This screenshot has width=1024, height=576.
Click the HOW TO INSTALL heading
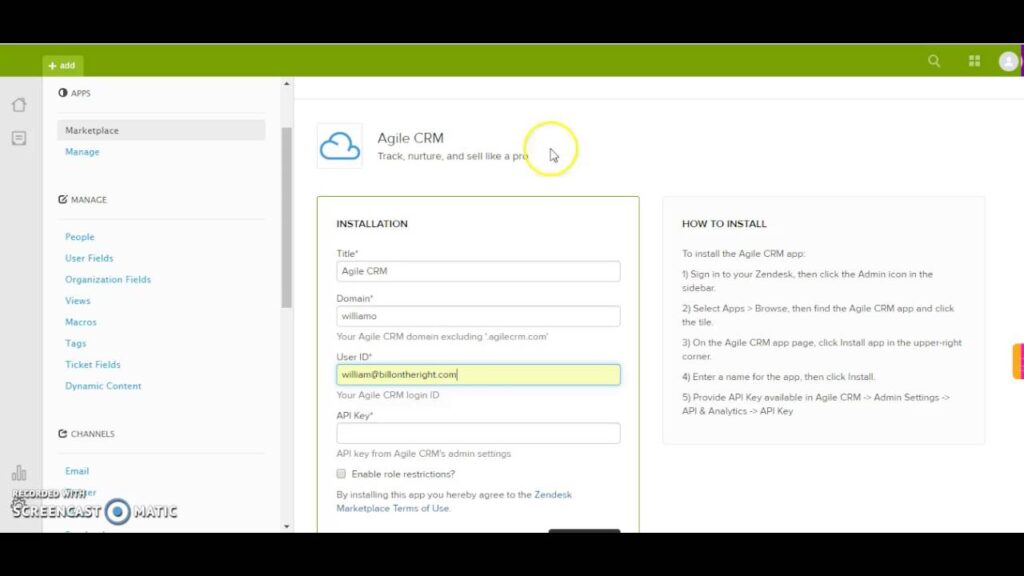click(724, 223)
